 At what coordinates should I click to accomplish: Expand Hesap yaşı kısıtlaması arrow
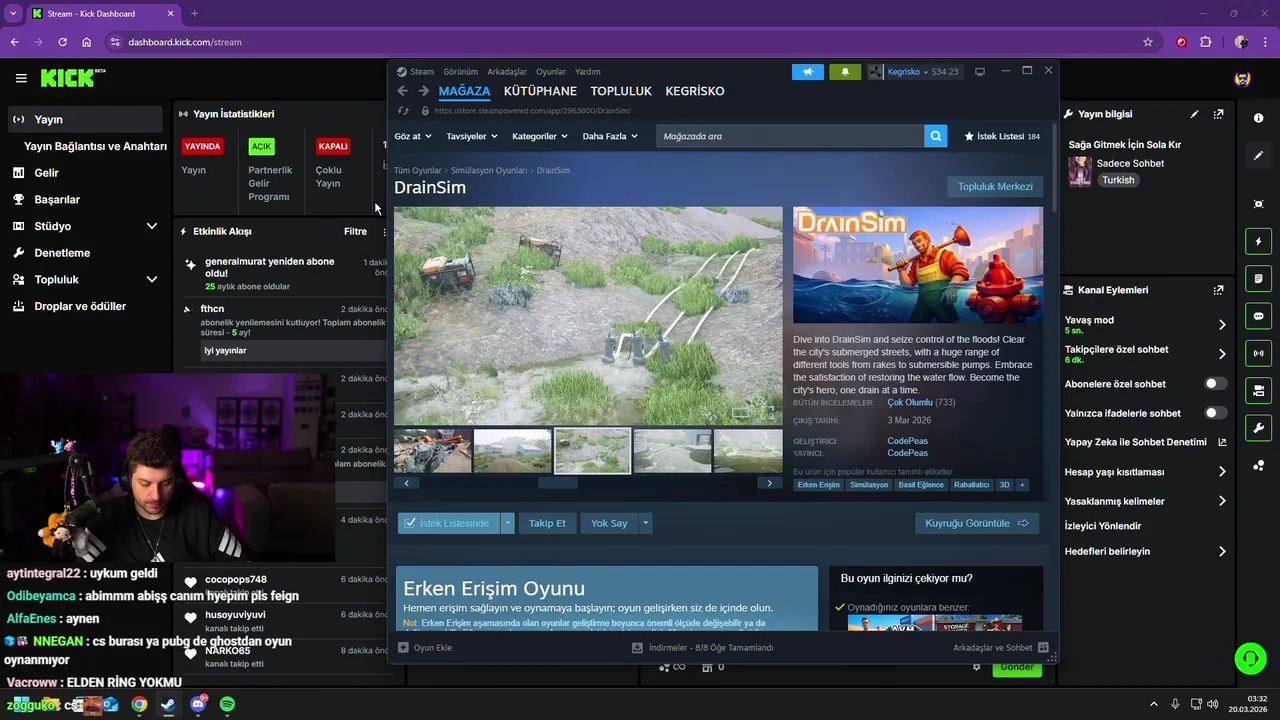[x=1222, y=472]
